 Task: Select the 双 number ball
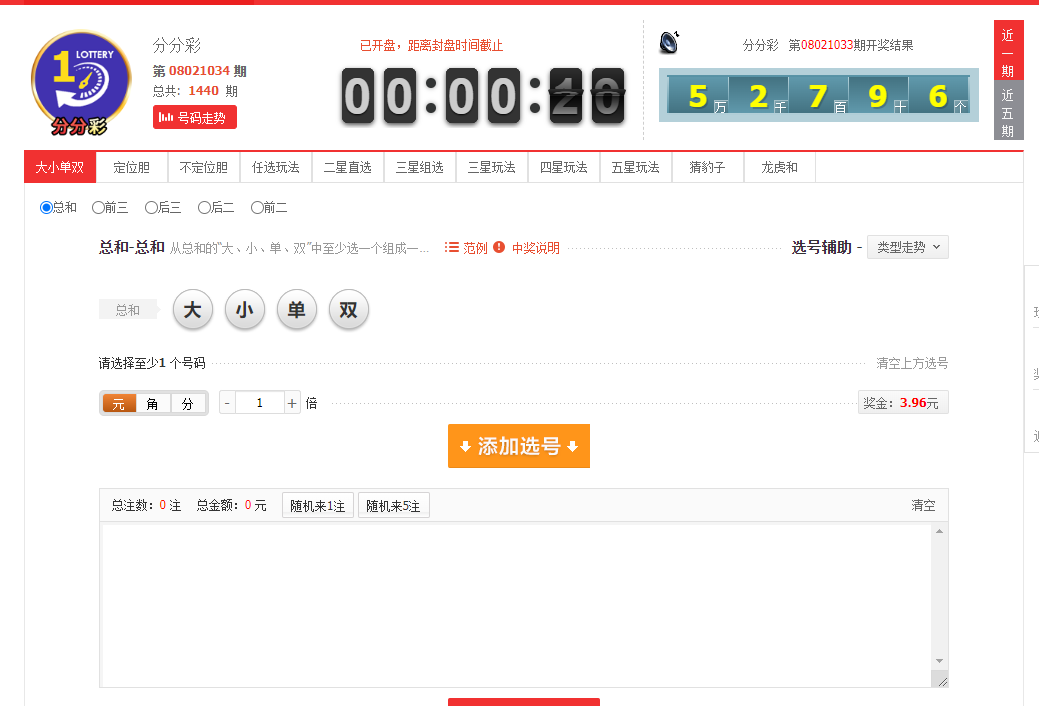coord(348,310)
